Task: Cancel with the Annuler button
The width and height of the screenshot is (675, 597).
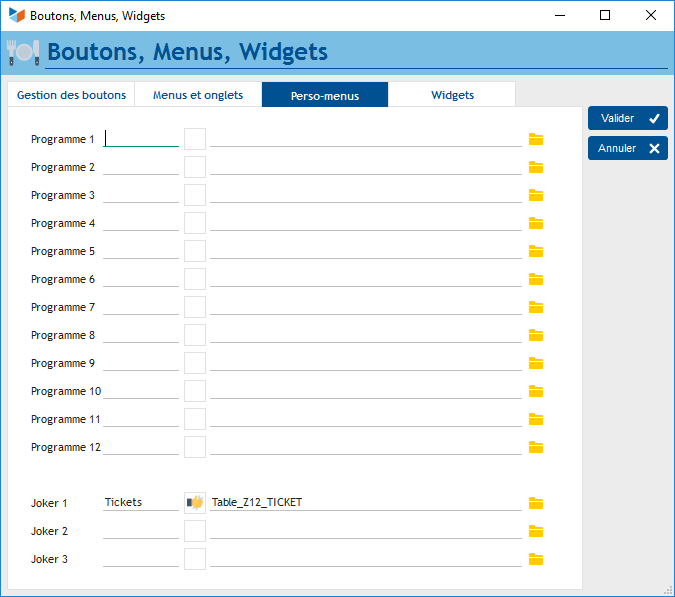Action: click(627, 148)
